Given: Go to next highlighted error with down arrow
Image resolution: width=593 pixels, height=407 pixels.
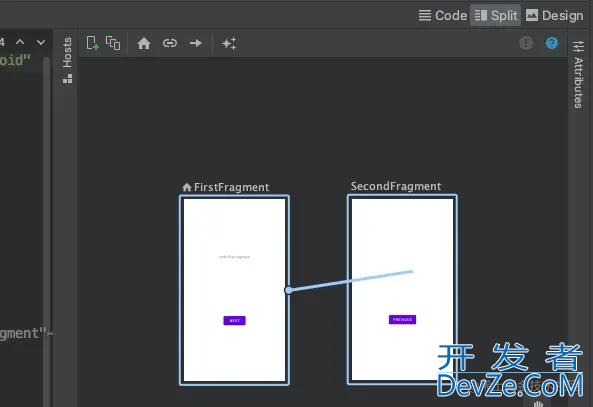Looking at the screenshot, I should click(41, 42).
